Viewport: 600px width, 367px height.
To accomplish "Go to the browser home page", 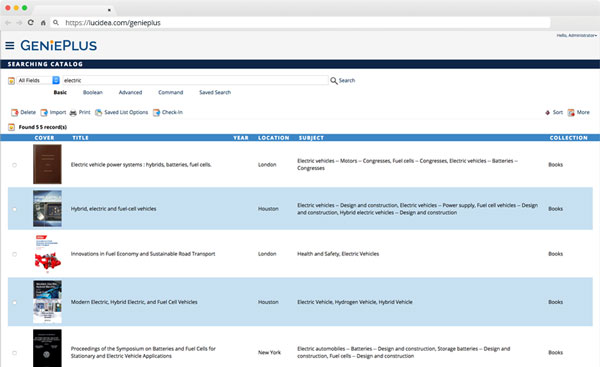I will tap(43, 23).
